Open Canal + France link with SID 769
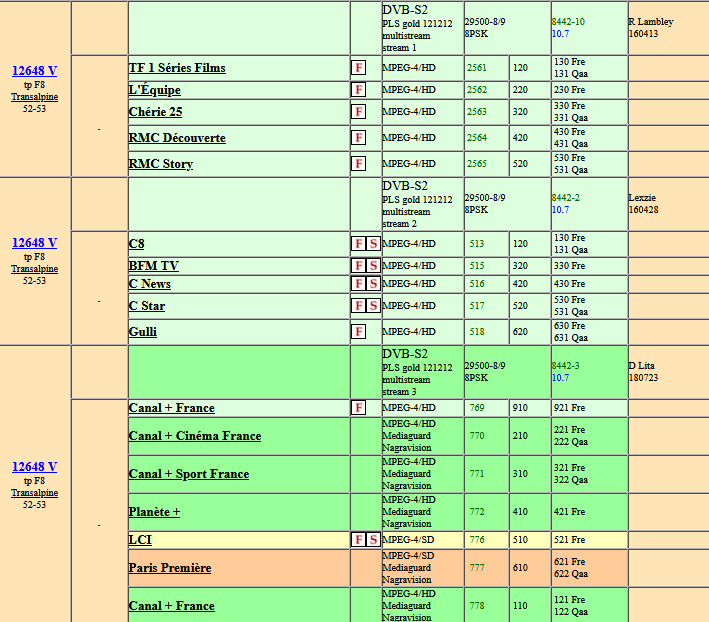Image resolution: width=709 pixels, height=622 pixels. [x=171, y=408]
